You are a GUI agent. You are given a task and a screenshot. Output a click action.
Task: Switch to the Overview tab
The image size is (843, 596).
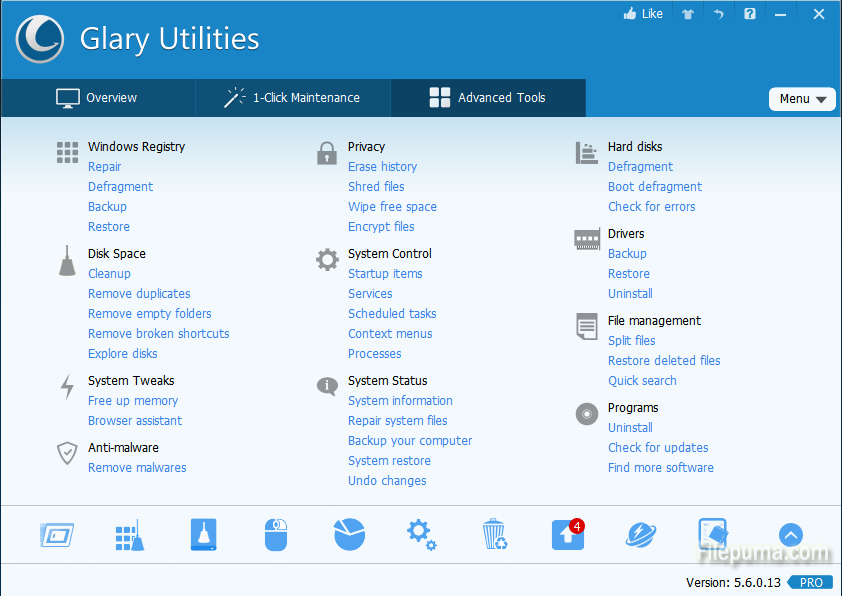click(97, 98)
